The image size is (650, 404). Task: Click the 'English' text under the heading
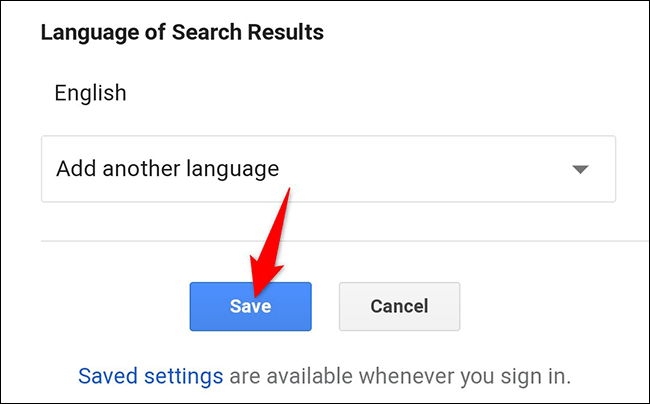click(91, 94)
